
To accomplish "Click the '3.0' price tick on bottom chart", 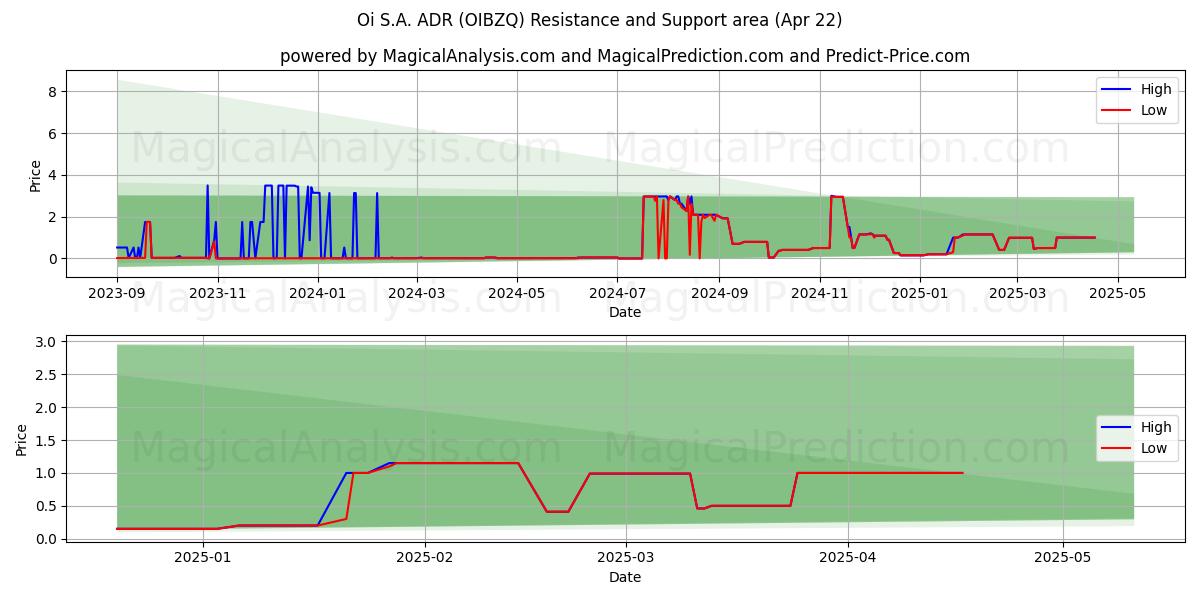I will (47, 342).
